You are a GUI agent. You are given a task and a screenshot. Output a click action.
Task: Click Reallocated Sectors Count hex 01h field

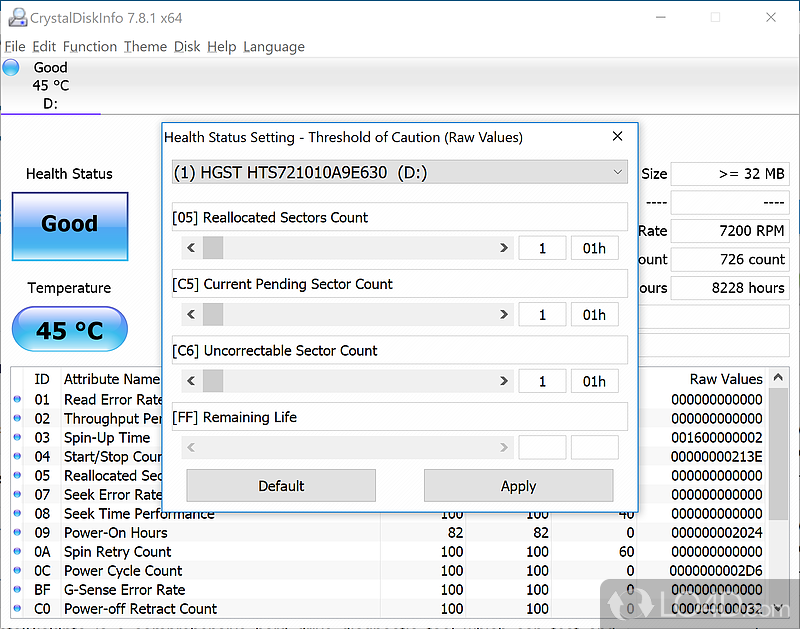594,248
